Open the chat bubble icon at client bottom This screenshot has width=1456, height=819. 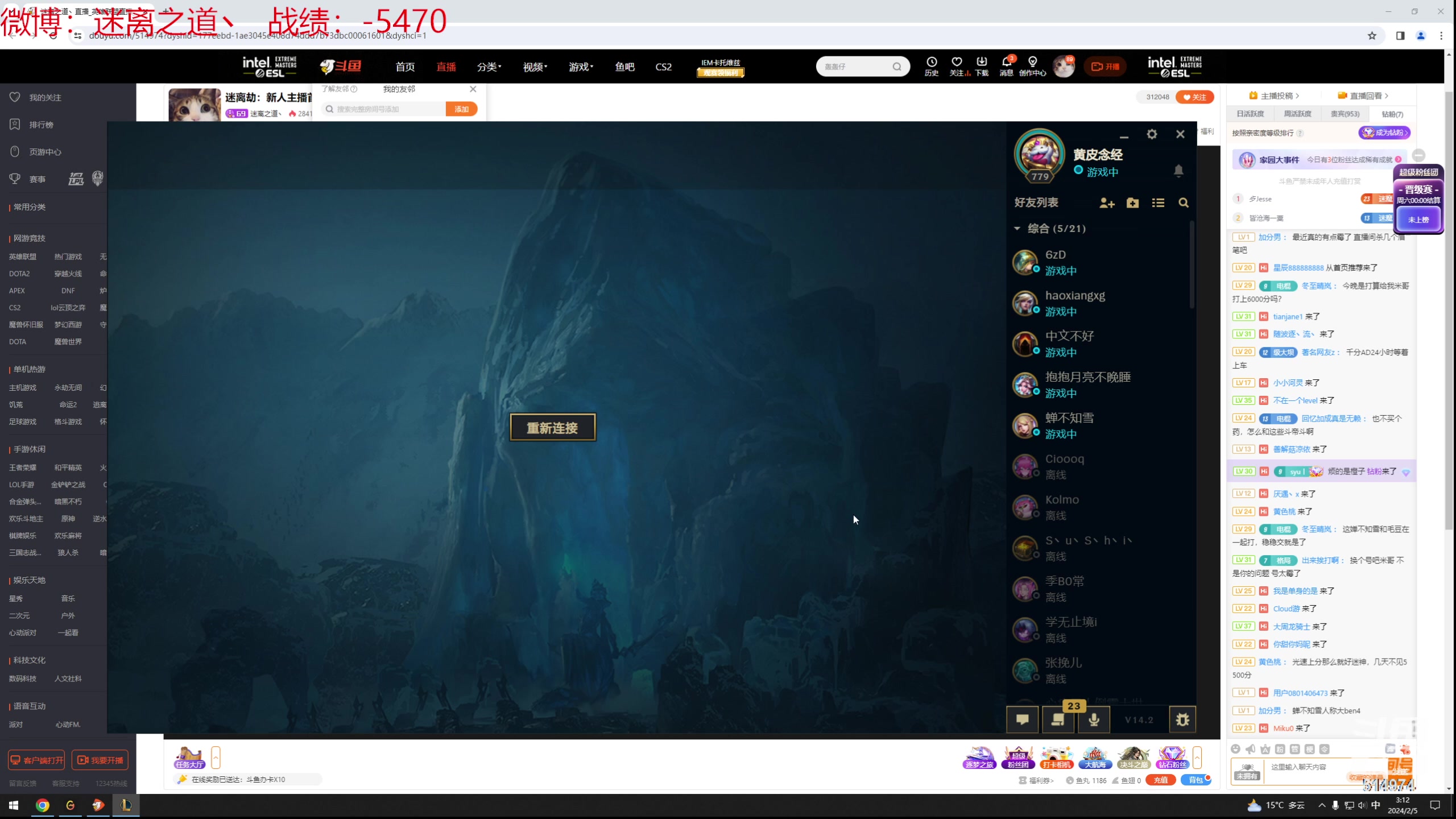point(1022,719)
